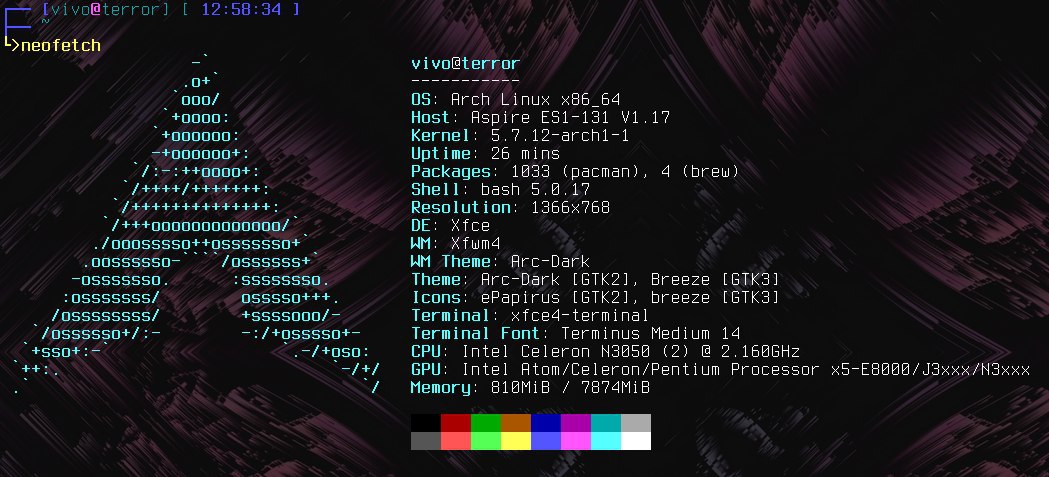Click the Memory 810MiB / 7874MiB line
1049x477 pixels.
[x=531, y=387]
